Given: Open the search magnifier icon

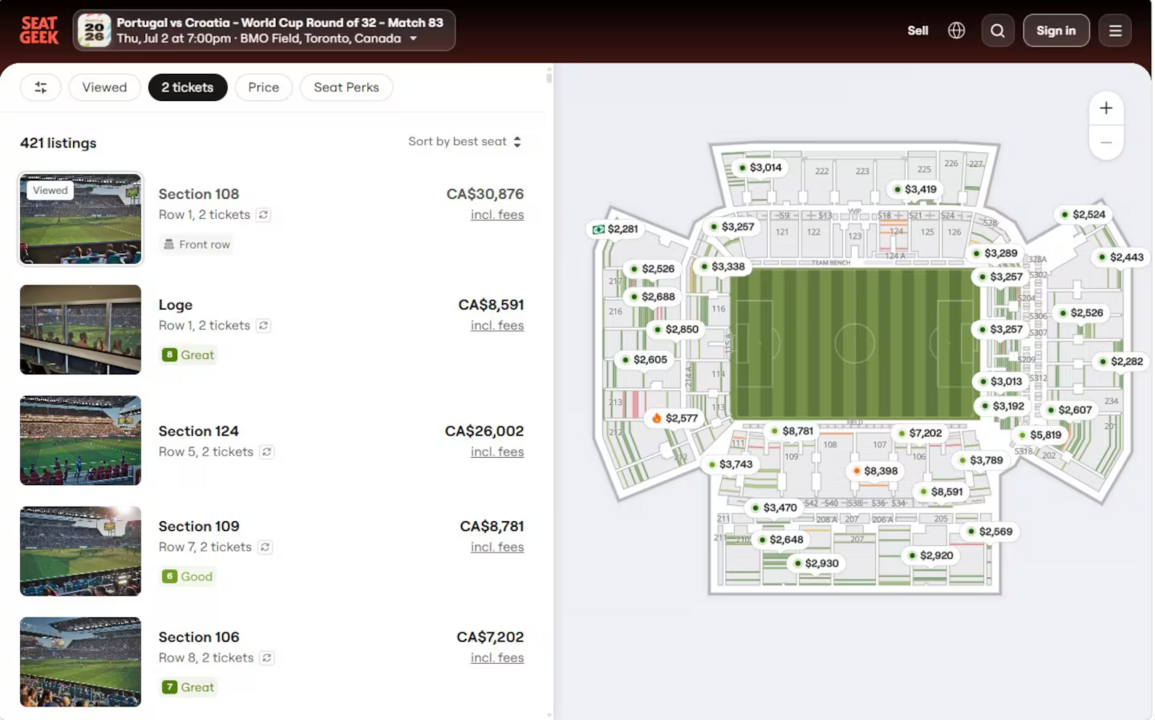Looking at the screenshot, I should pos(997,31).
